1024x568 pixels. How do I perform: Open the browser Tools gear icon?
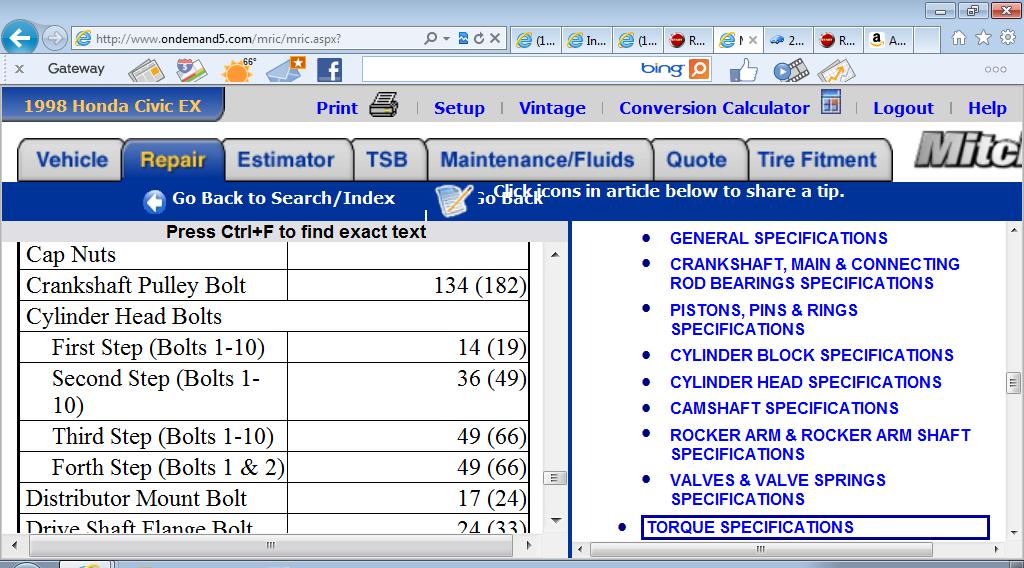[x=1008, y=38]
